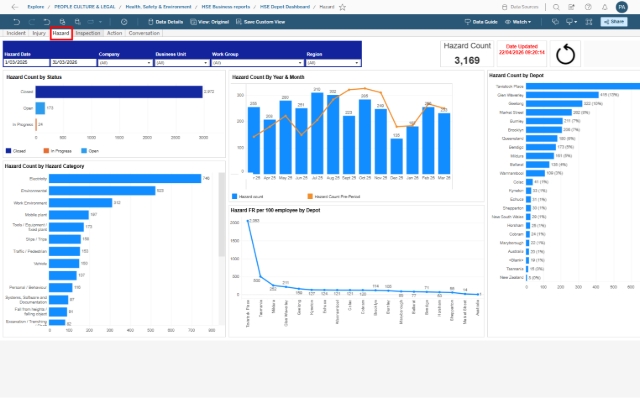Select the Electricity bar in Hazard Category chart
The width and height of the screenshot is (640, 398).
tap(125, 178)
